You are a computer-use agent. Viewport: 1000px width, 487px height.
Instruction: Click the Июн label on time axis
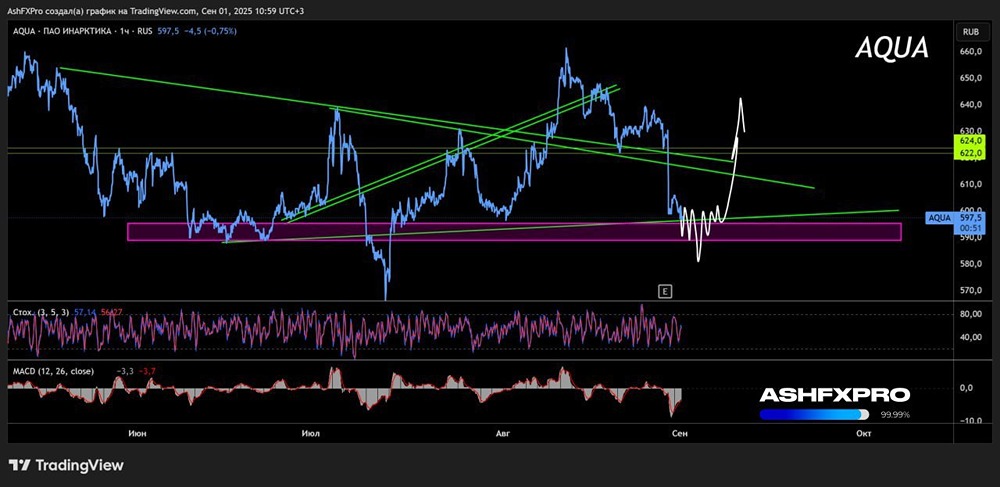point(137,433)
